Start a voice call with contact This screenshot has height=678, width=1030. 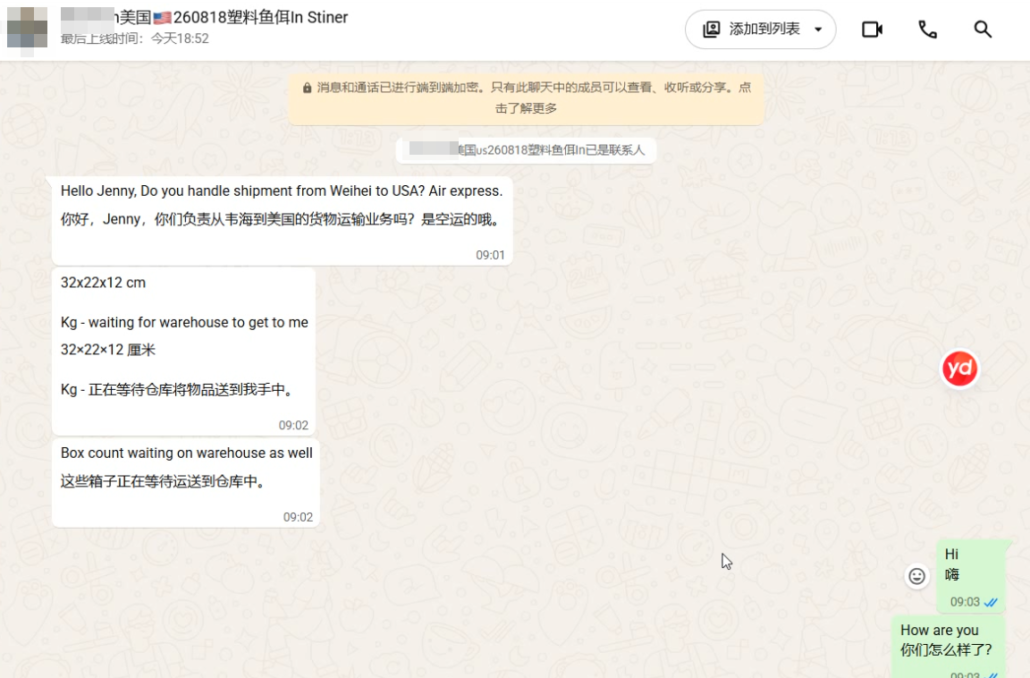point(928,30)
